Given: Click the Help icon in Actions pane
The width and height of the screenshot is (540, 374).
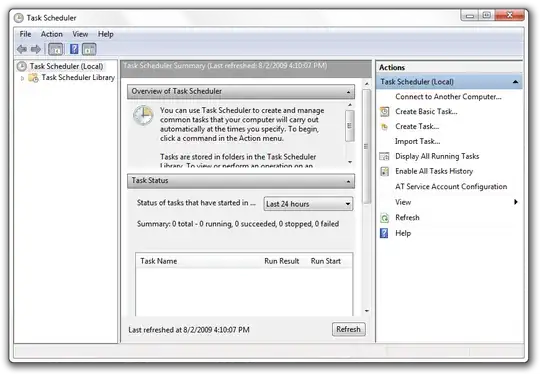Looking at the screenshot, I should [384, 233].
